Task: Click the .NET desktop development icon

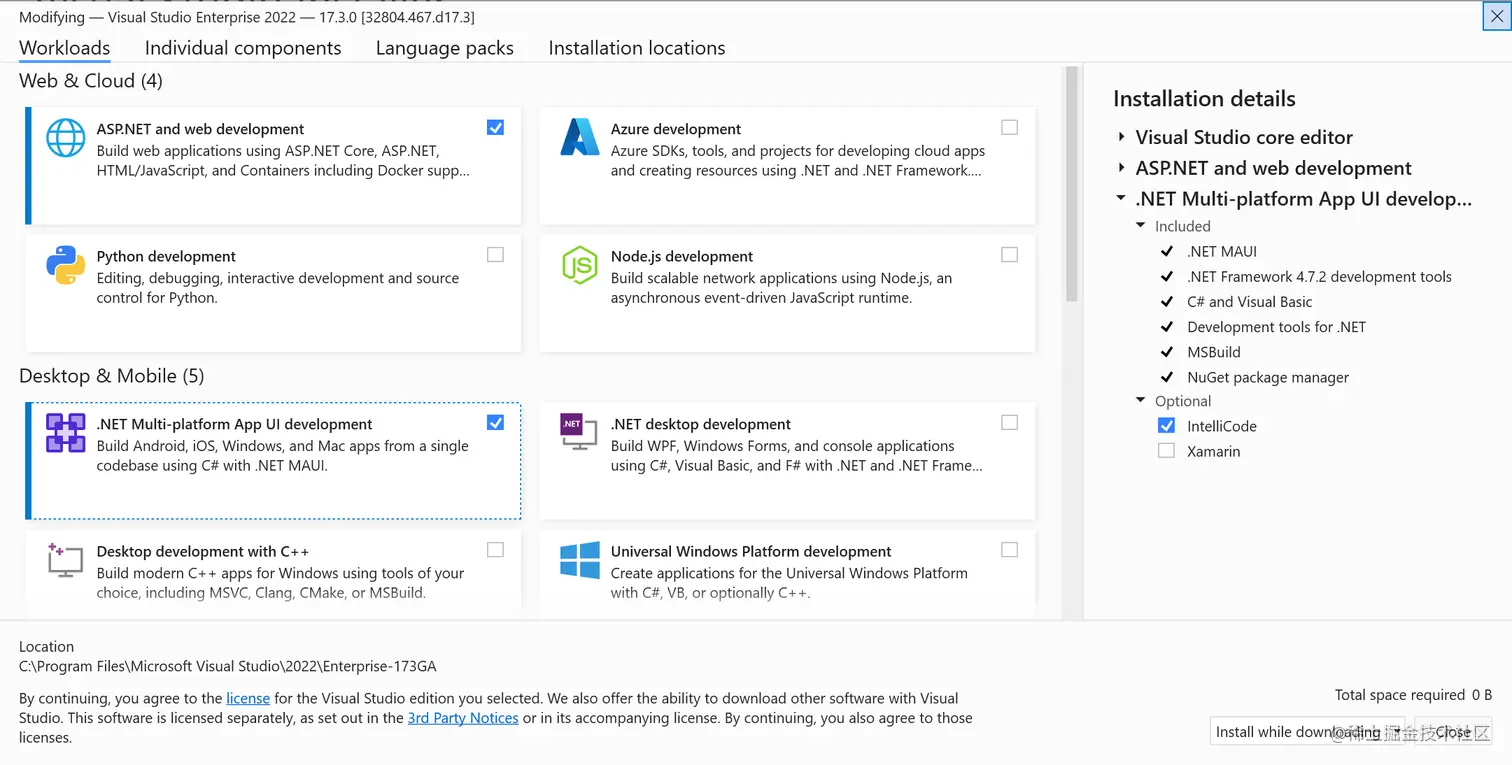Action: tap(579, 432)
